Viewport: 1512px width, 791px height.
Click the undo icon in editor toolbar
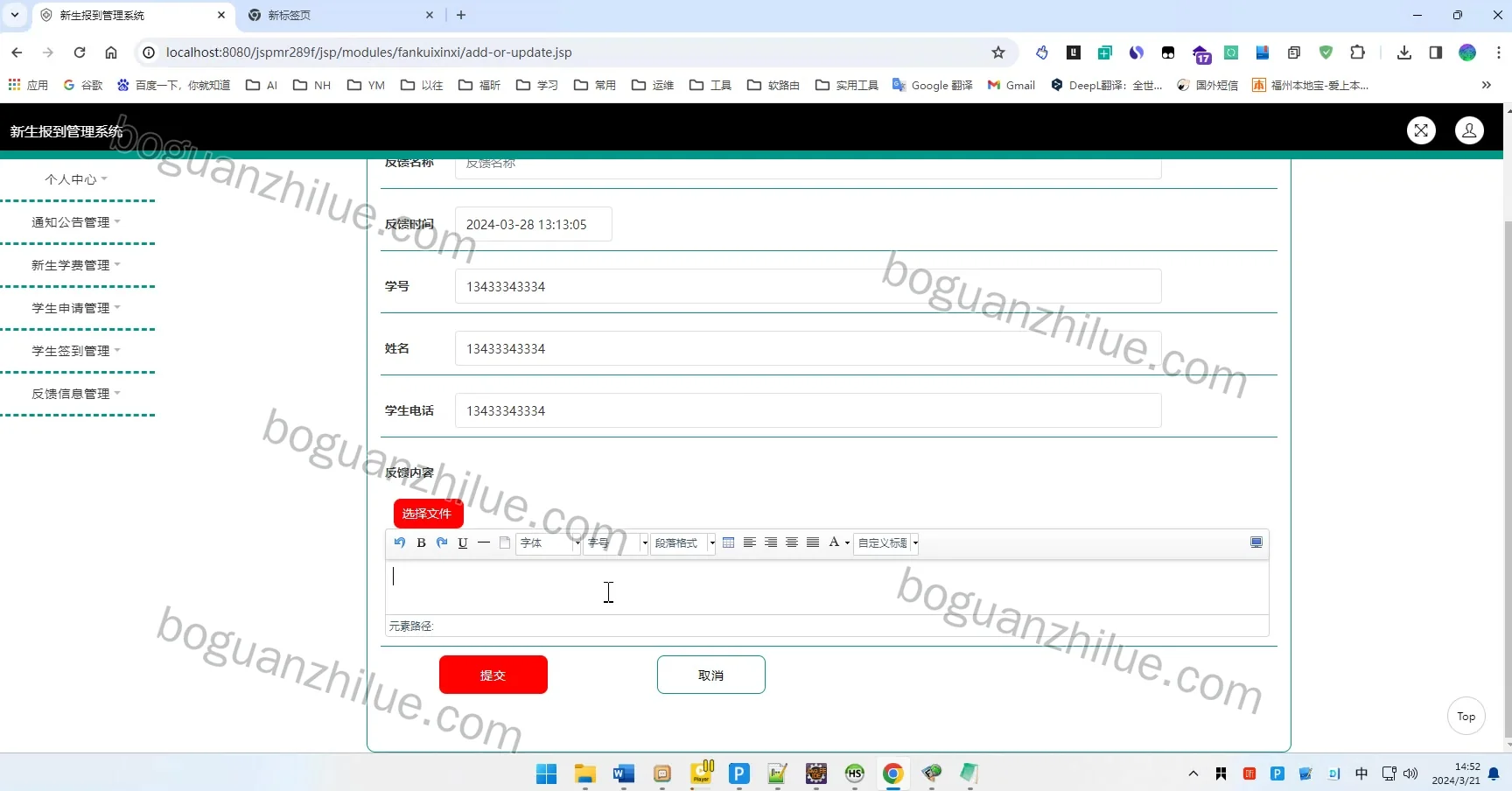tap(400, 542)
